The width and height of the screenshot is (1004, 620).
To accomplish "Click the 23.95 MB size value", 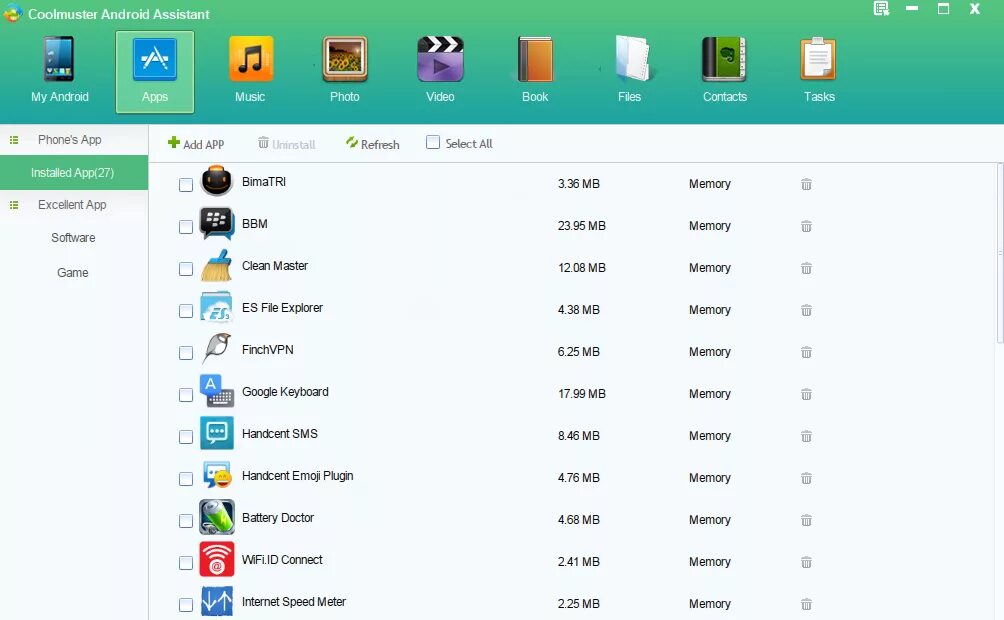I will pos(581,225).
